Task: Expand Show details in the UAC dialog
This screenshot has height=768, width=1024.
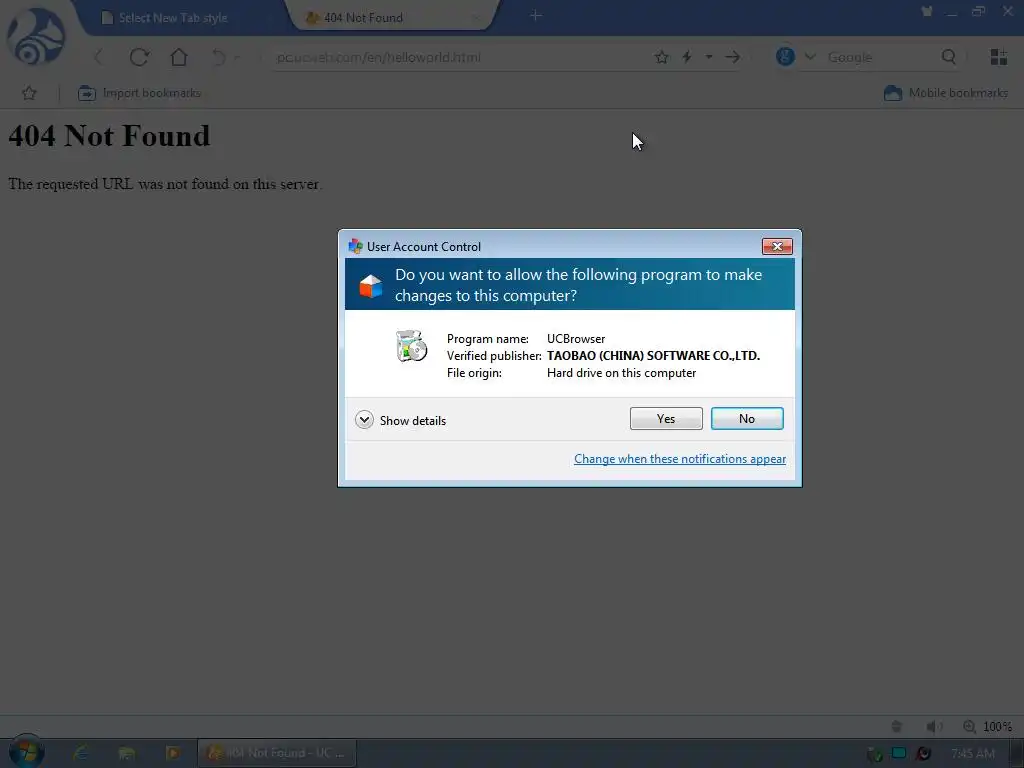Action: (400, 420)
